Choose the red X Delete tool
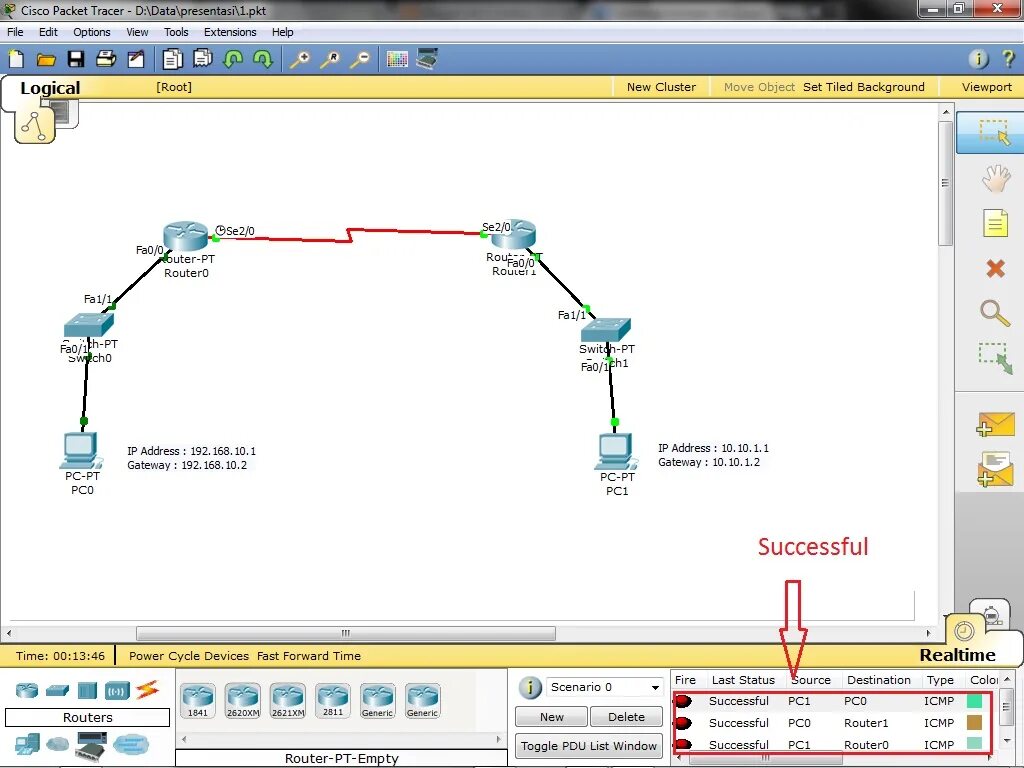This screenshot has width=1024, height=768. click(x=995, y=268)
